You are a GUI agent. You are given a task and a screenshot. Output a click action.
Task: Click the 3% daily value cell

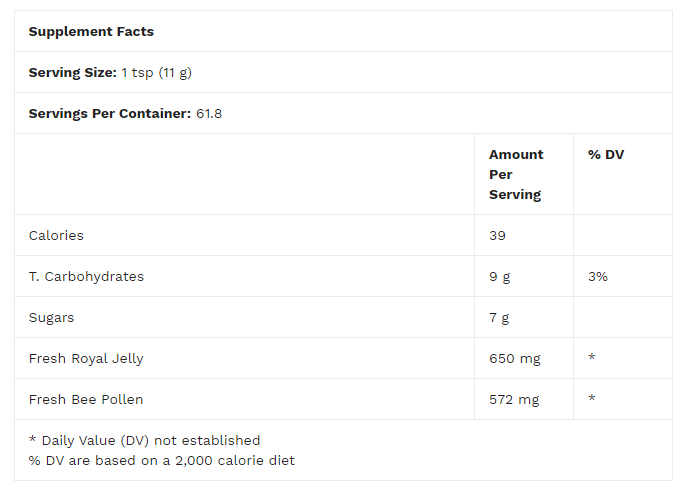[x=598, y=277]
